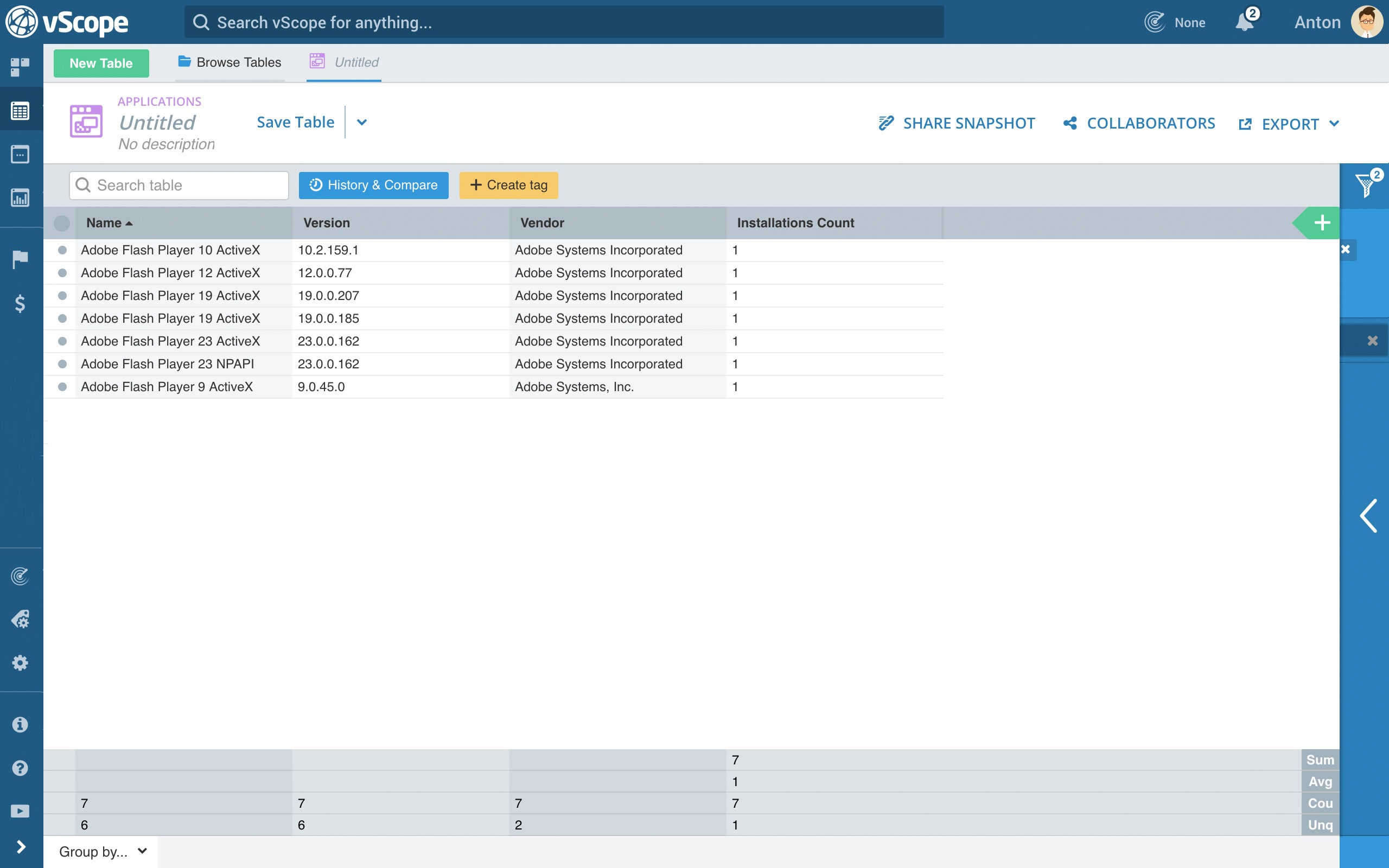Click the None discovery status label
The image size is (1389, 868).
point(1190,22)
